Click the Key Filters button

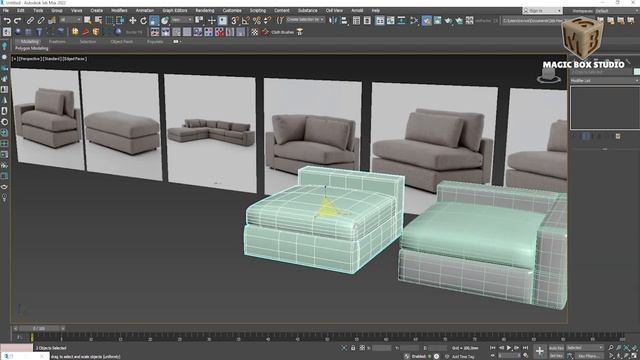point(589,356)
